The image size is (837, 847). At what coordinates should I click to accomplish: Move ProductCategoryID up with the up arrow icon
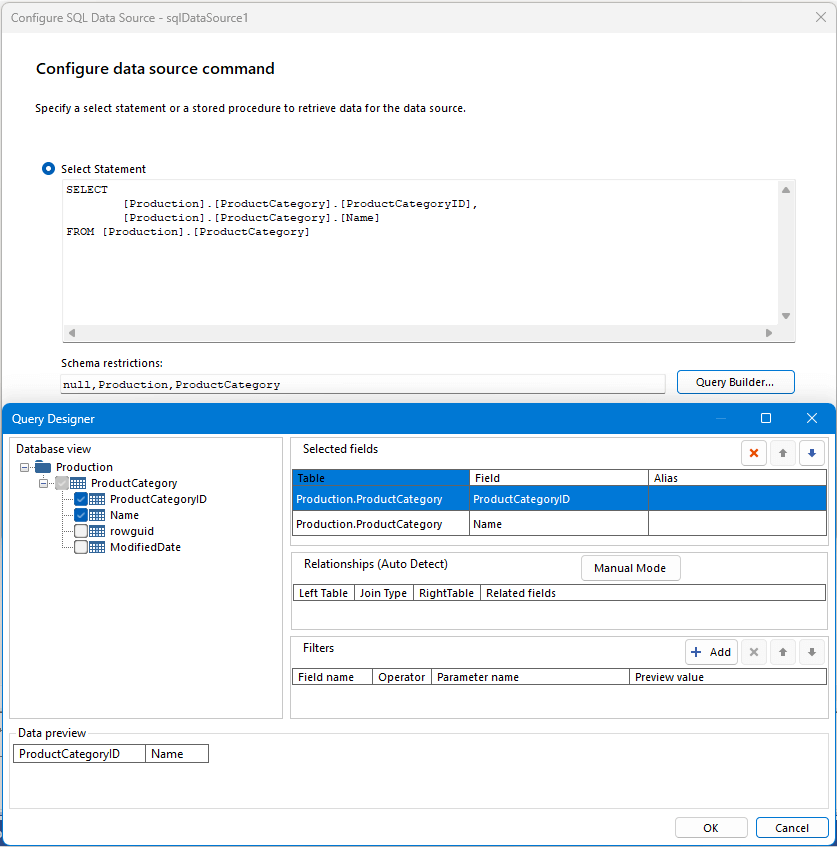coord(783,453)
